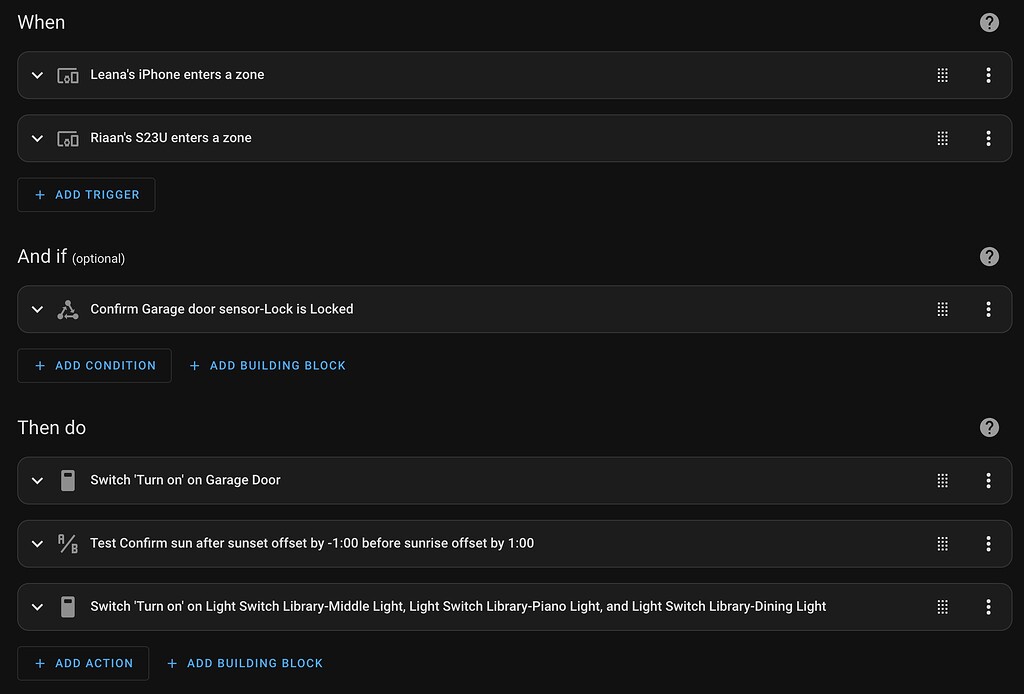Expand the Garage Door turn on action
The image size is (1024, 694).
pos(37,480)
